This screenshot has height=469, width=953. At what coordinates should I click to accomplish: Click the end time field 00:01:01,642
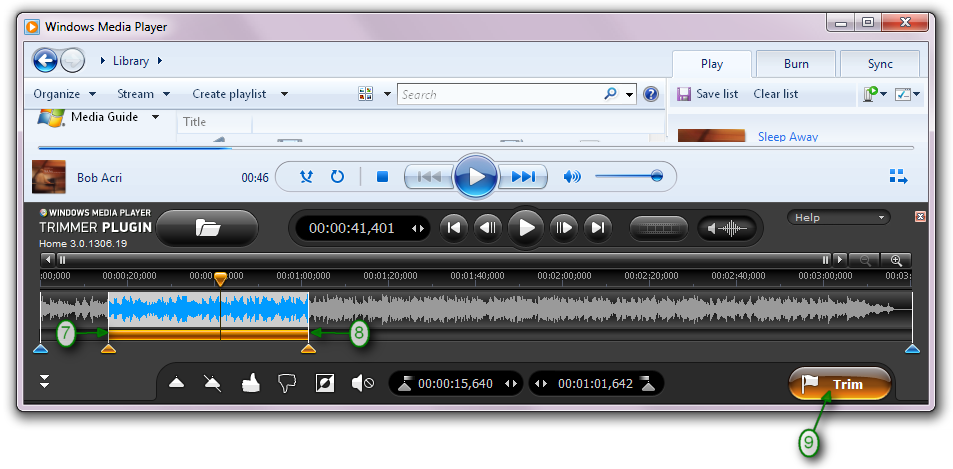[596, 384]
